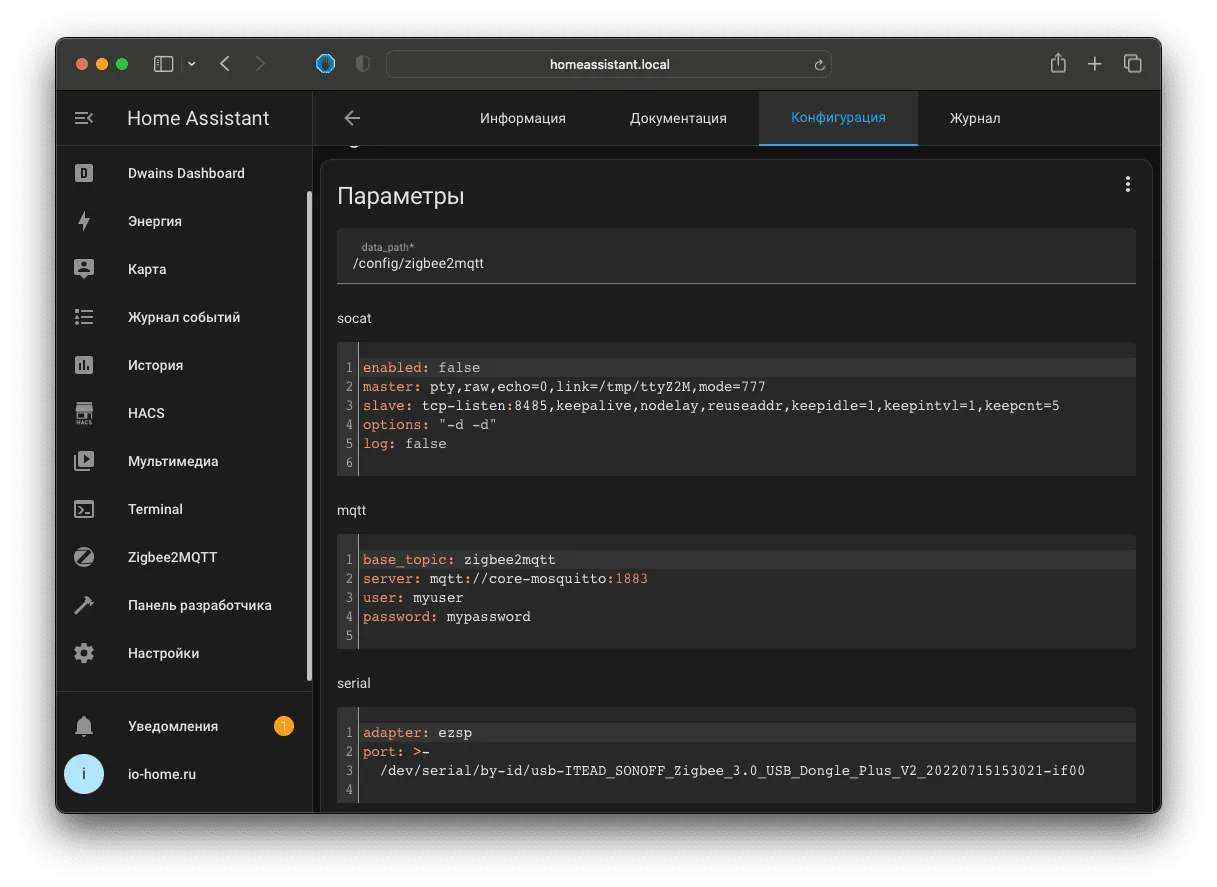Go back with the add-on back arrow
This screenshot has width=1217, height=887.
tap(352, 118)
